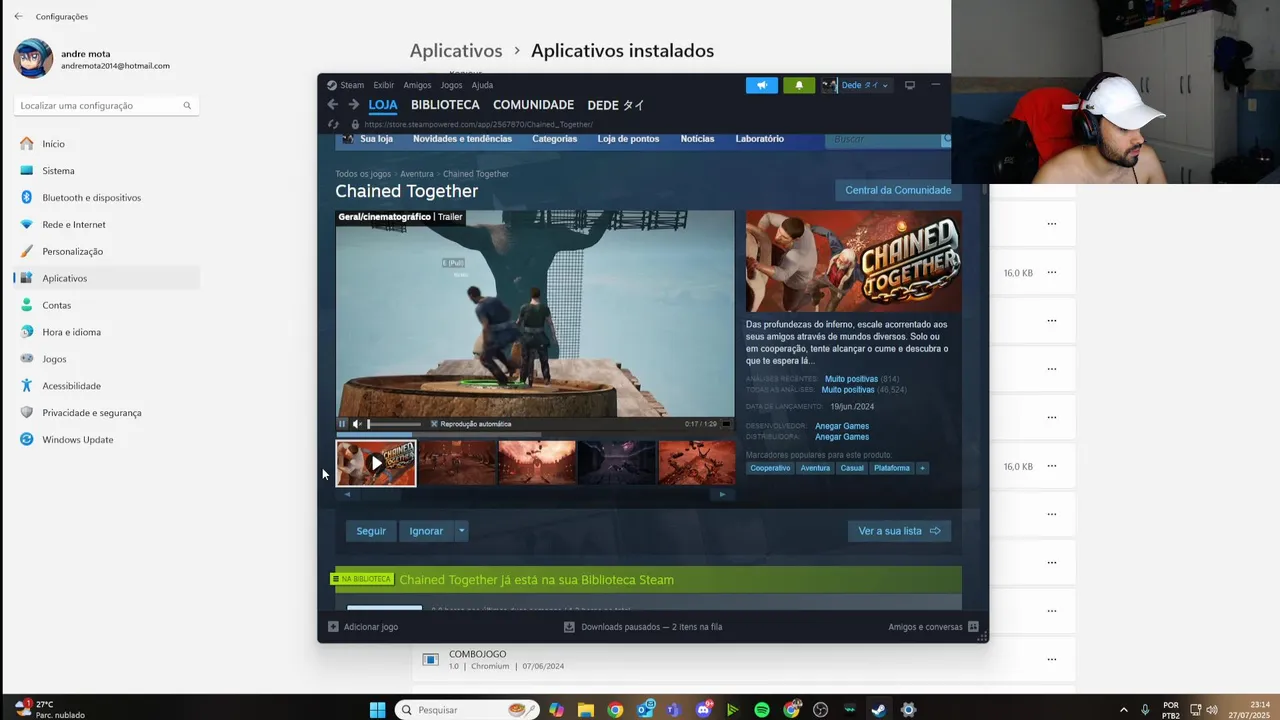
Task: Open Anegar Games developer link
Action: pos(842,426)
